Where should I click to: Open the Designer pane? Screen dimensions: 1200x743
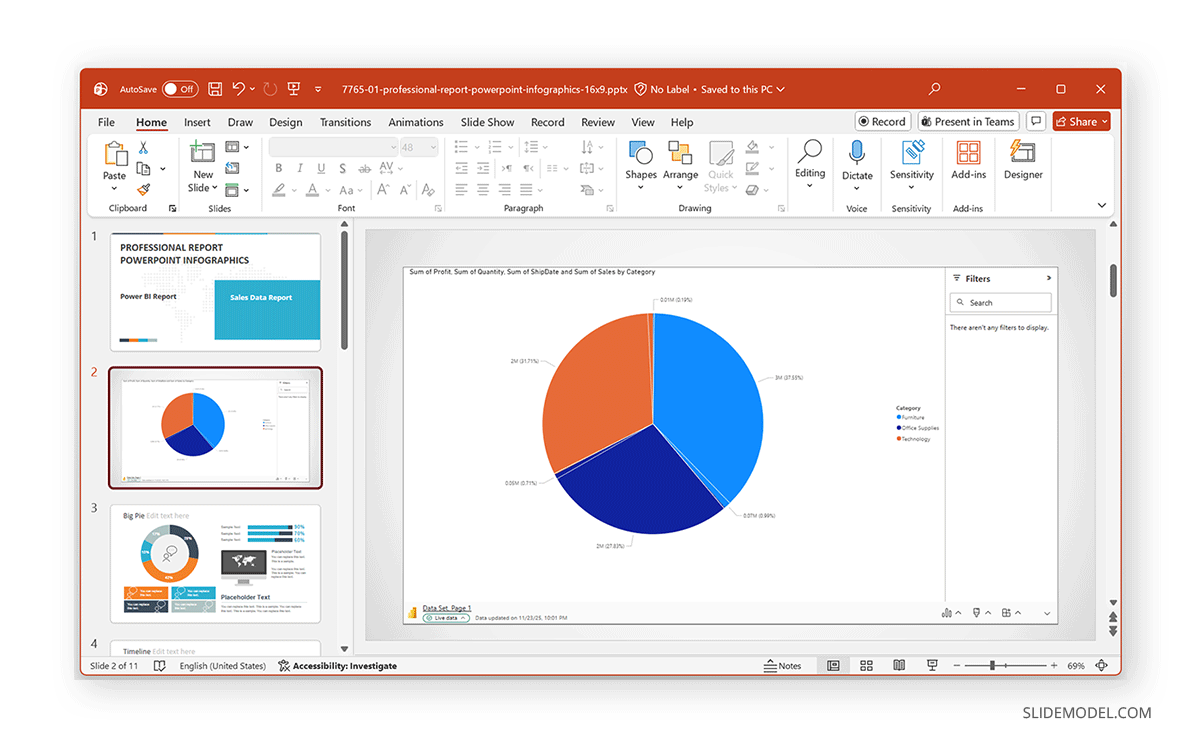coord(1022,165)
